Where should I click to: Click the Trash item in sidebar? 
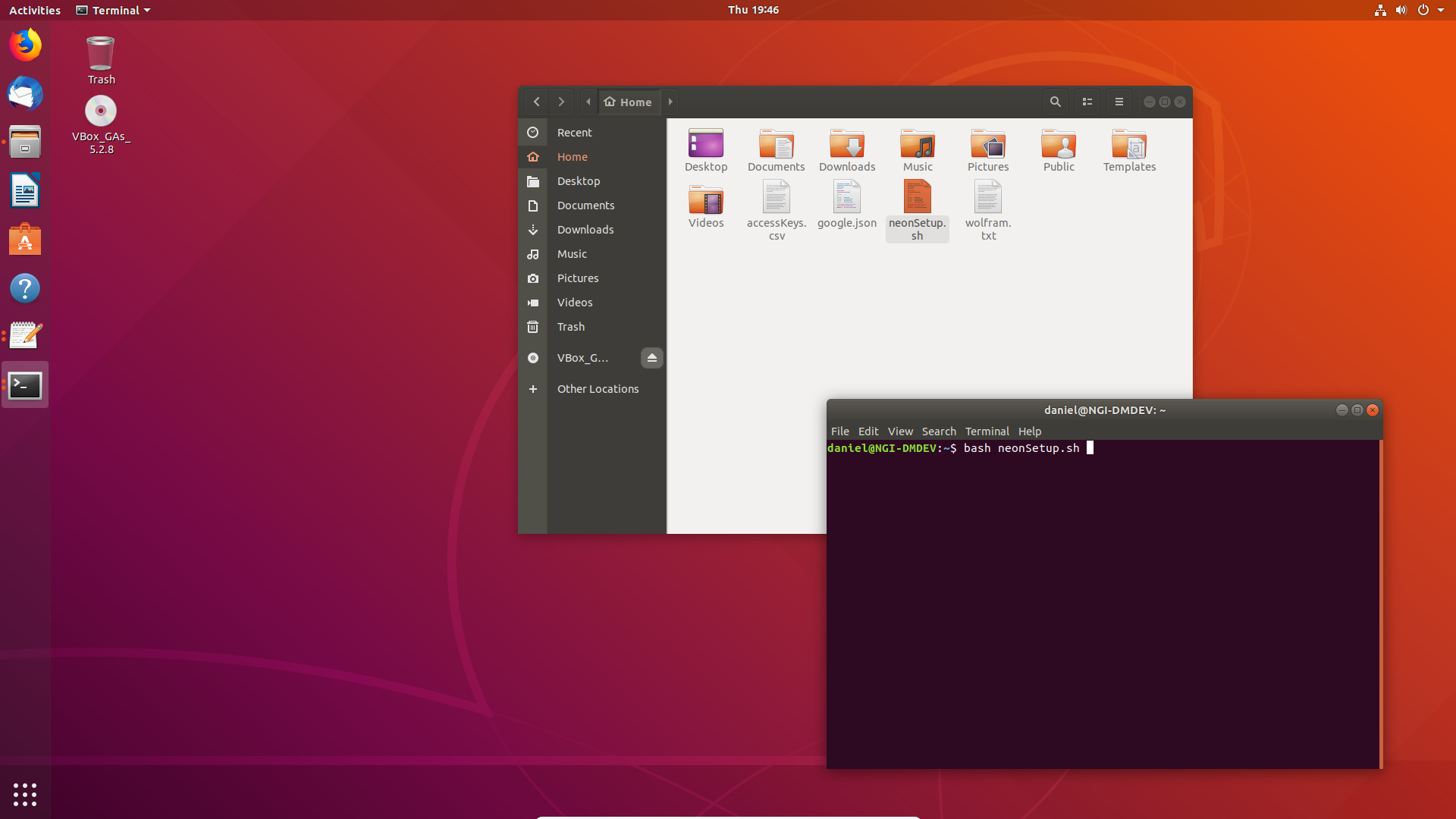coord(570,326)
